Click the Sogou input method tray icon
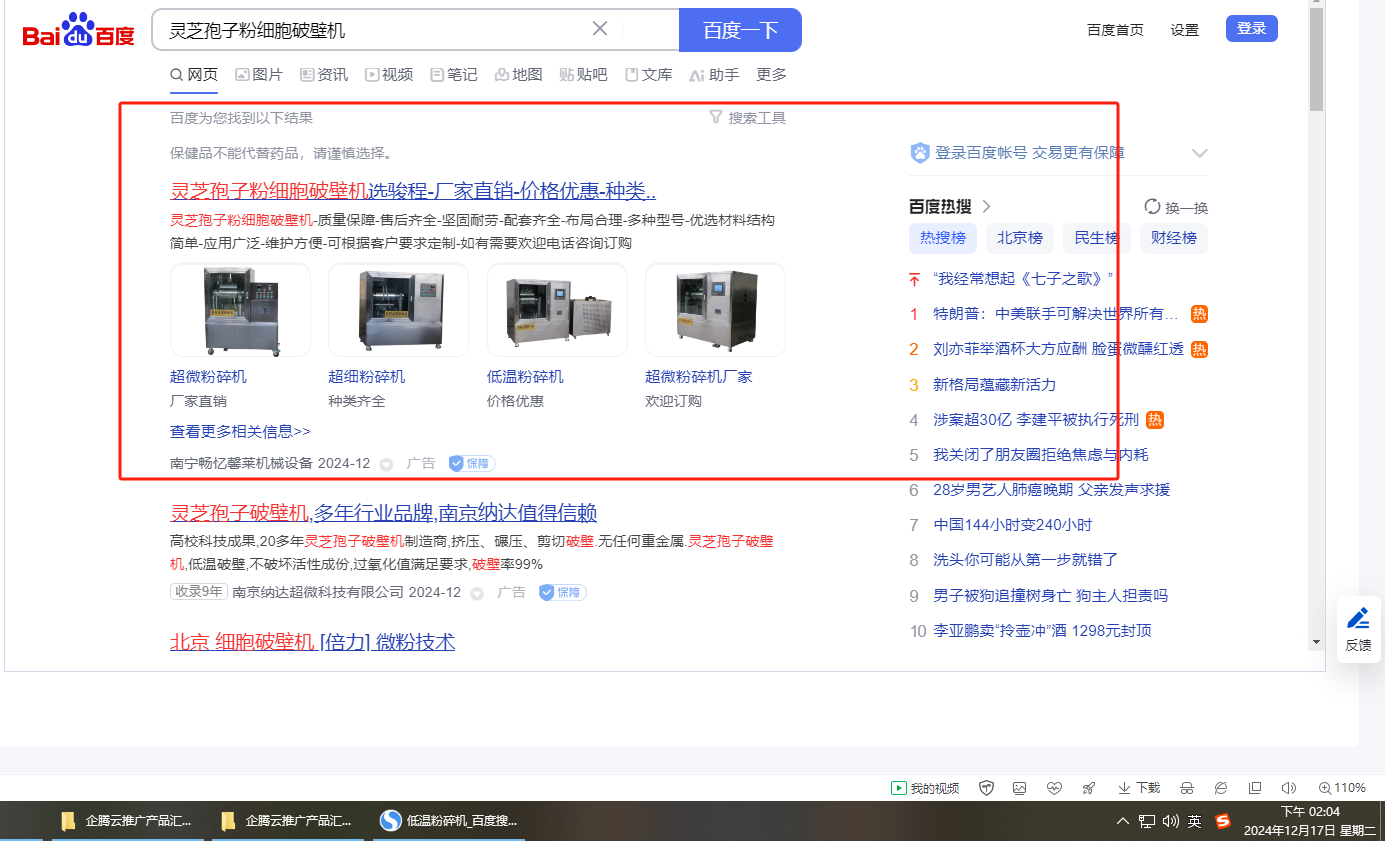The width and height of the screenshot is (1385, 841). coord(1223,821)
